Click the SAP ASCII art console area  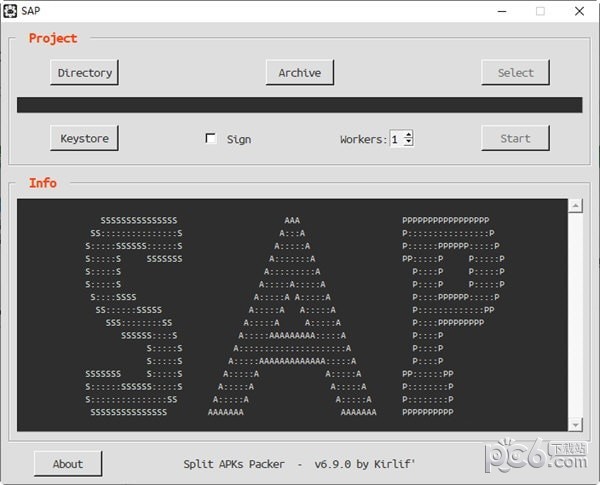[x=292, y=315]
